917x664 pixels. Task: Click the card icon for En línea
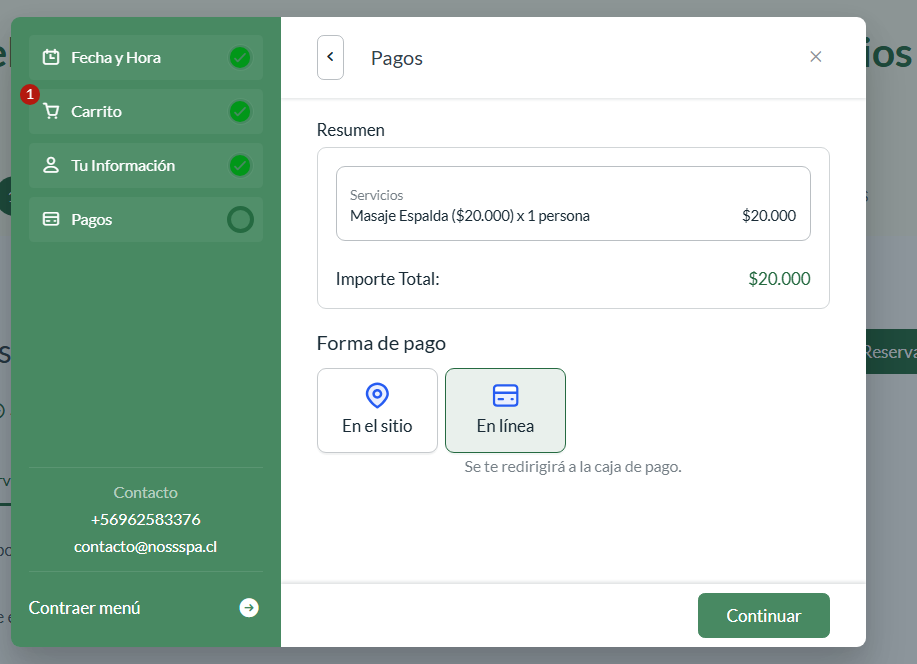point(505,395)
